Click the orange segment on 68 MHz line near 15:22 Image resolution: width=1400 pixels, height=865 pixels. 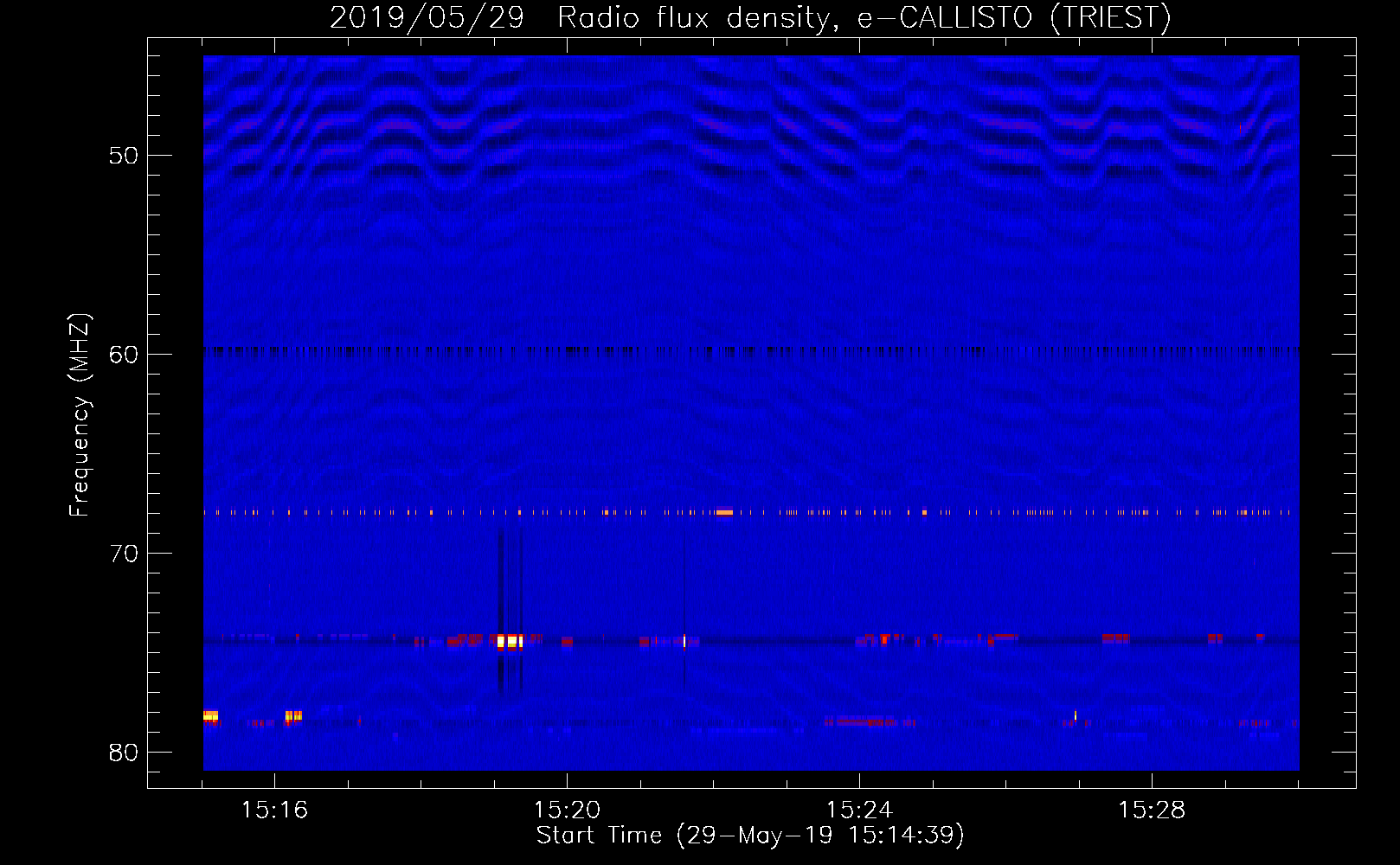pyautogui.click(x=724, y=512)
